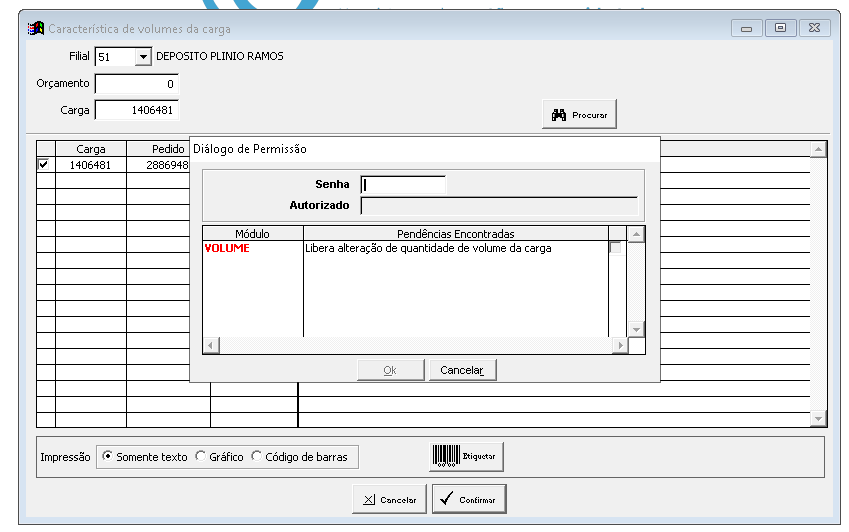Click Cancelar in the permission dialog
Image resolution: width=849 pixels, height=532 pixels.
(462, 370)
